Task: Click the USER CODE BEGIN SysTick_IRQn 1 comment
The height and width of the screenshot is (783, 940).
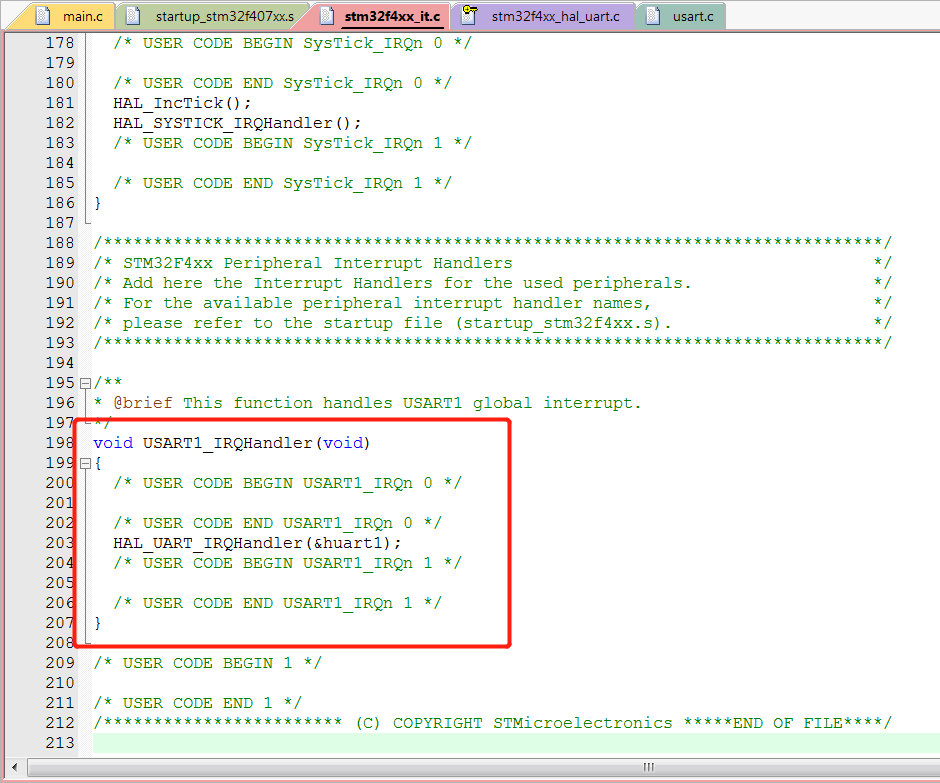Action: [293, 143]
